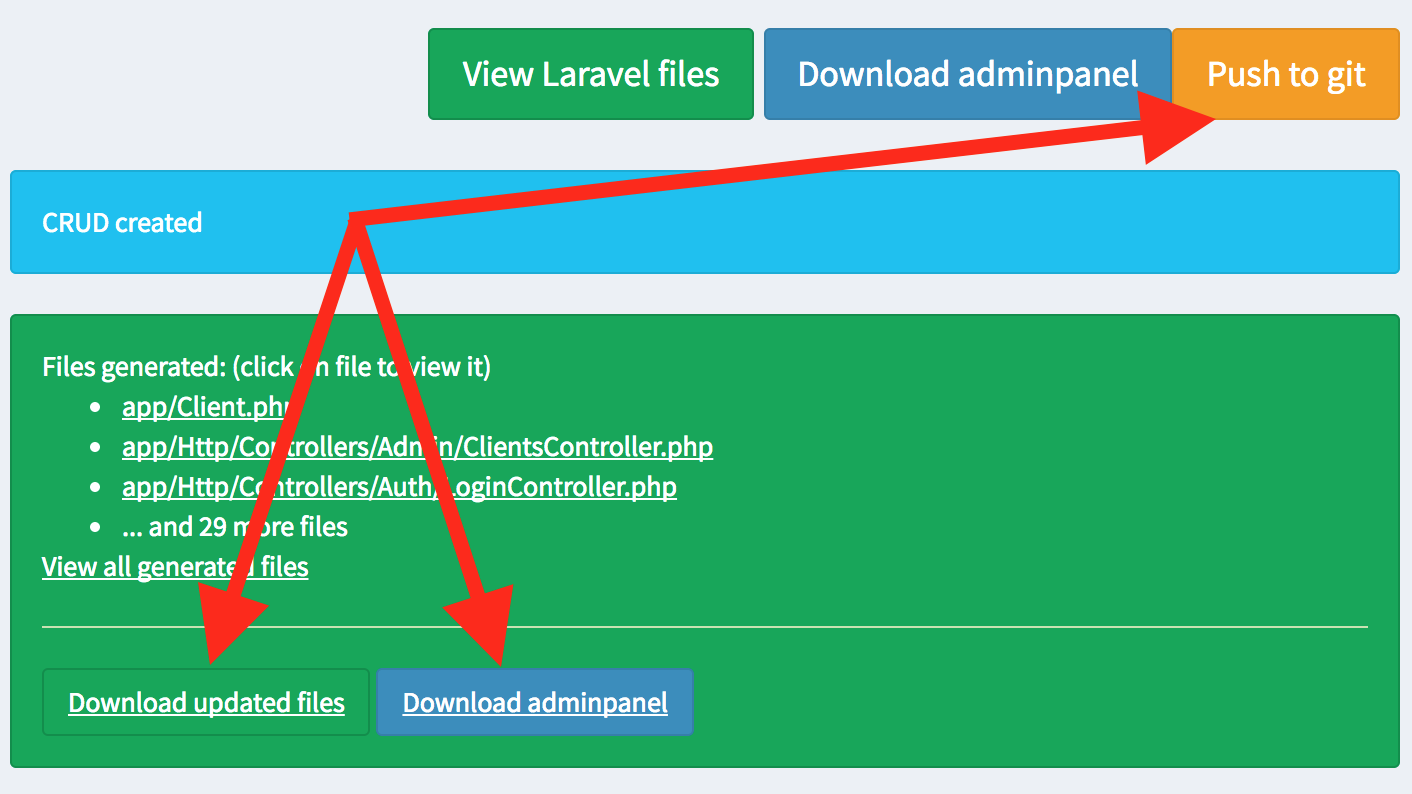Click the orange Push to git button
The width and height of the screenshot is (1412, 794).
click(x=1286, y=74)
